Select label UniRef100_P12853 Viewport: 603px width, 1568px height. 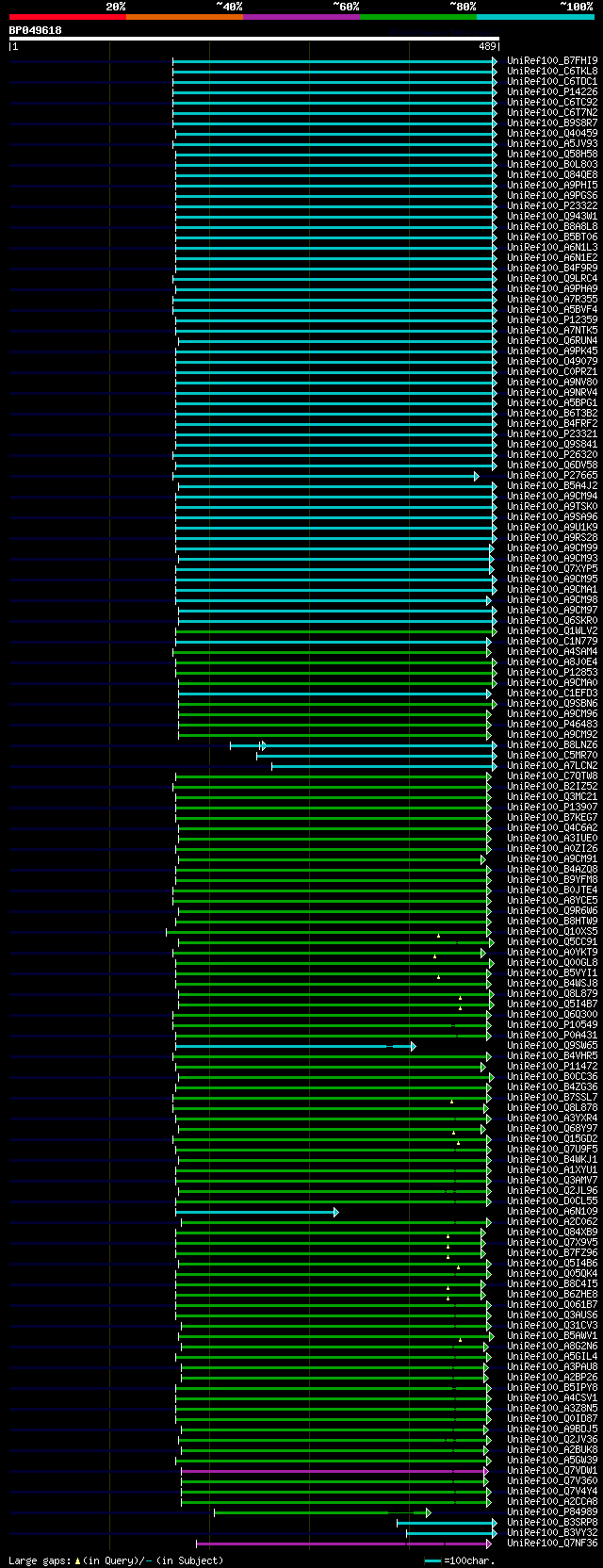552,672
